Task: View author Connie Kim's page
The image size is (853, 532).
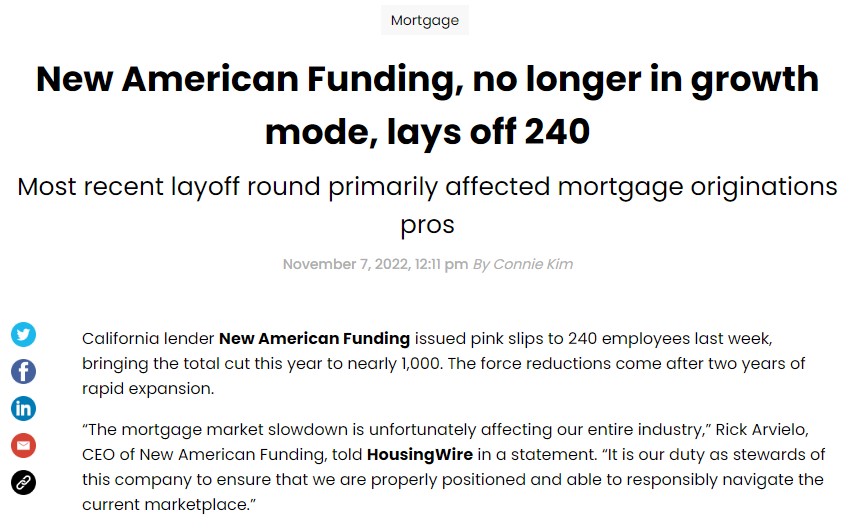Action: pos(533,264)
